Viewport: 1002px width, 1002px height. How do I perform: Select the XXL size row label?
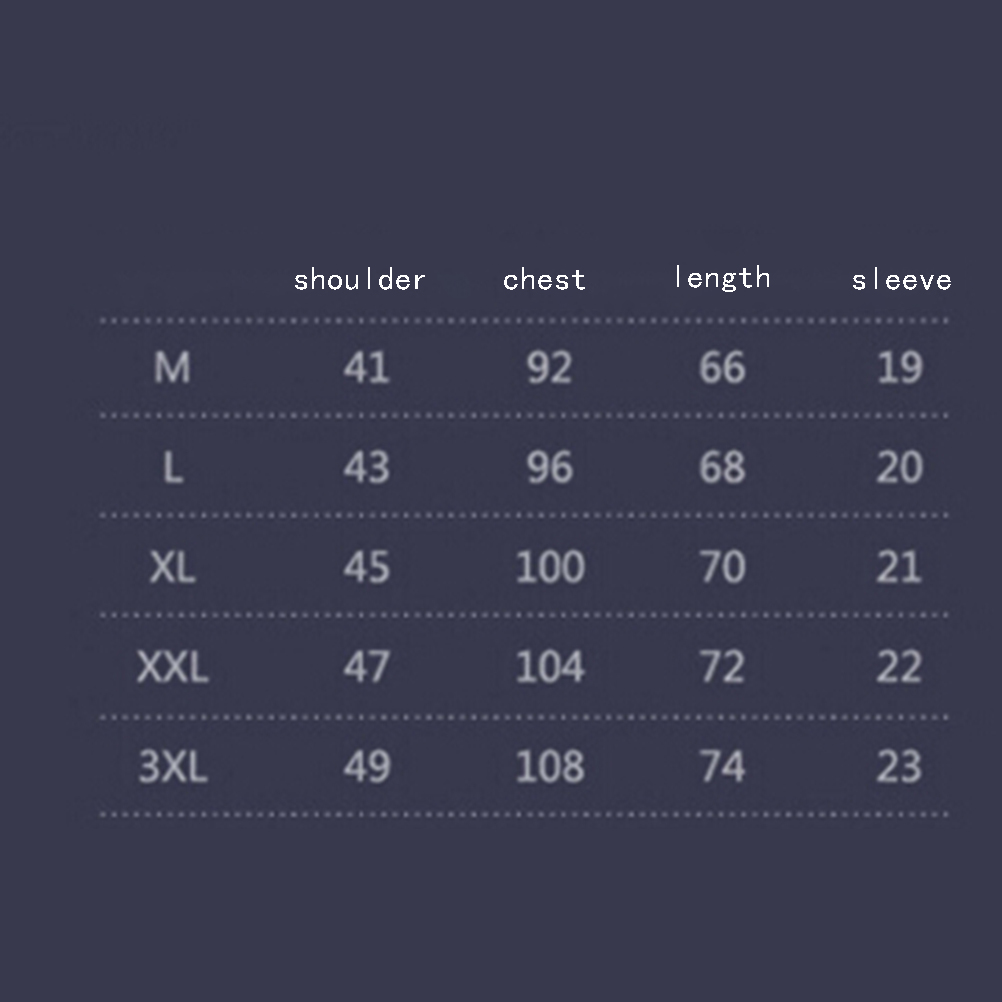point(172,668)
